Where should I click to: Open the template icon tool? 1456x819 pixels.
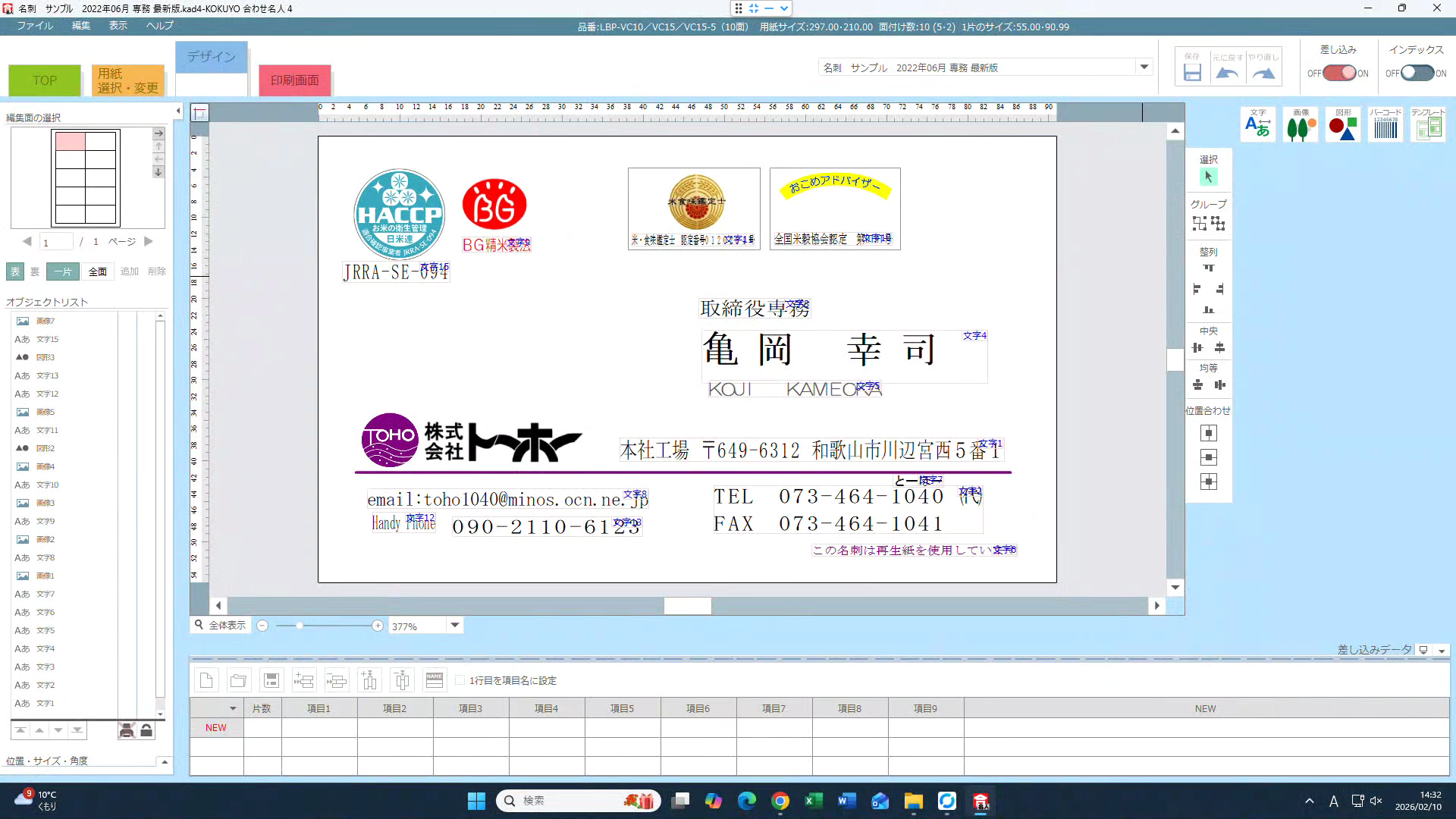coord(1428,124)
